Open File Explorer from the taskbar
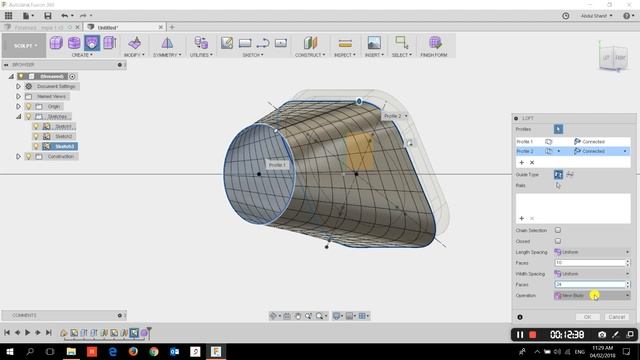The width and height of the screenshot is (640, 360). point(71,351)
